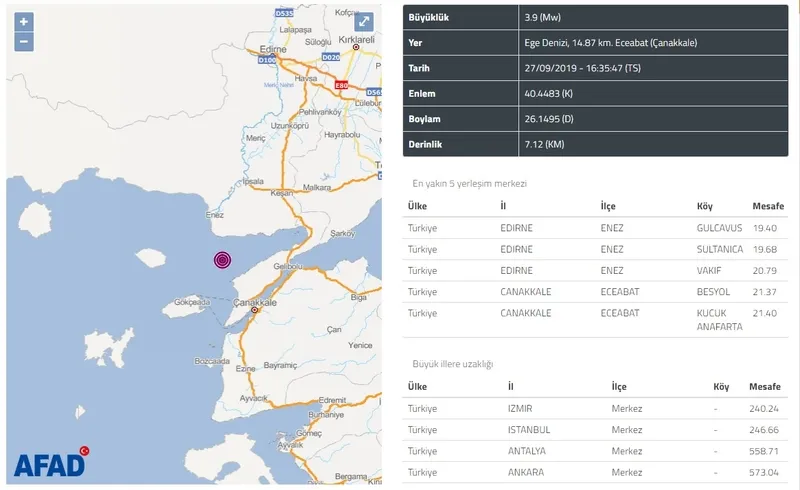800x490 pixels.
Task: Click the Enez label on the map
Action: [x=215, y=215]
